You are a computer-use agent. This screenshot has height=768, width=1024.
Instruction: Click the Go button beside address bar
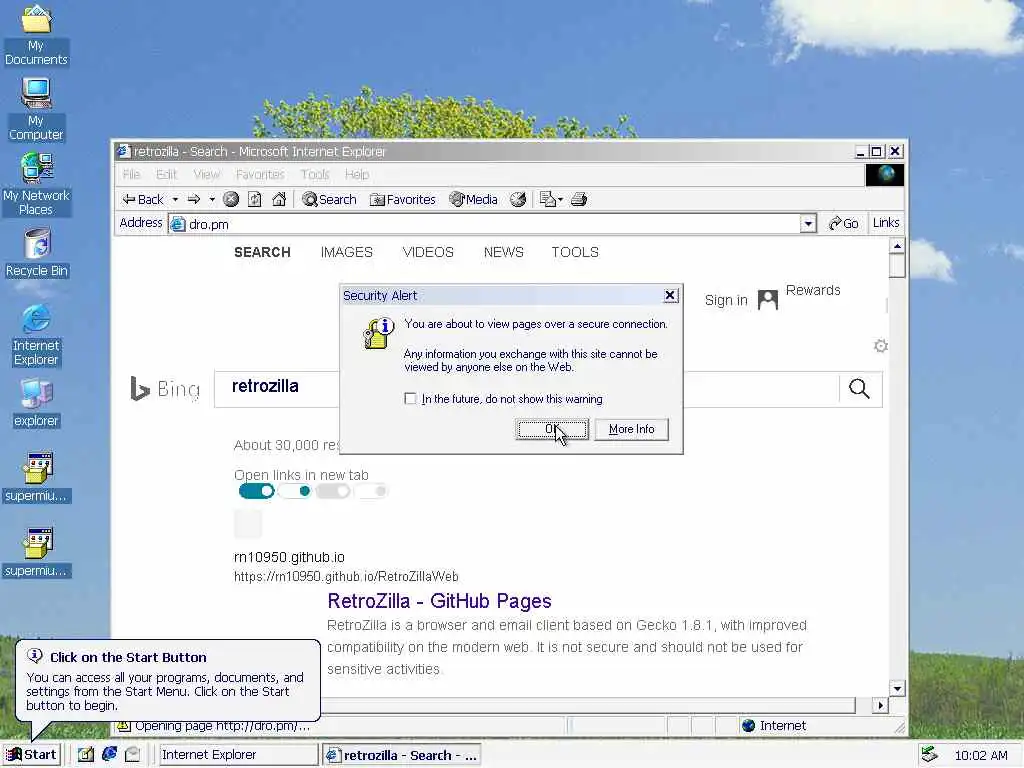tap(844, 223)
